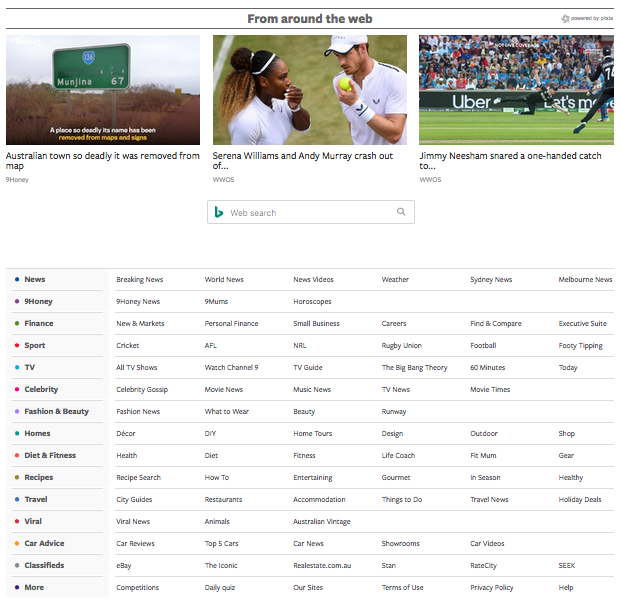The width and height of the screenshot is (622, 612).
Task: Open the Realestate.com.au link
Action: 322,566
